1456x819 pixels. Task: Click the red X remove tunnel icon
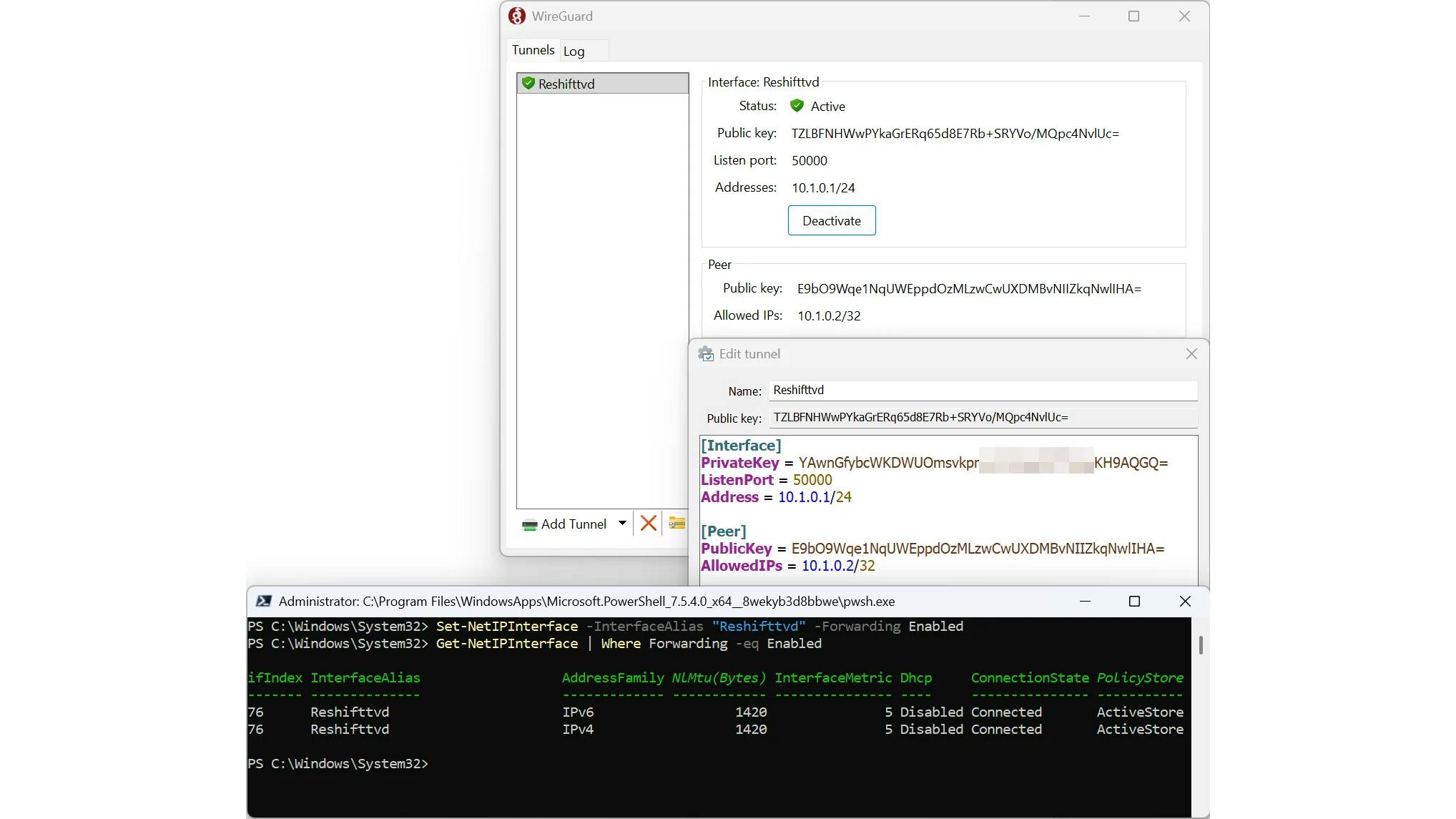[649, 524]
